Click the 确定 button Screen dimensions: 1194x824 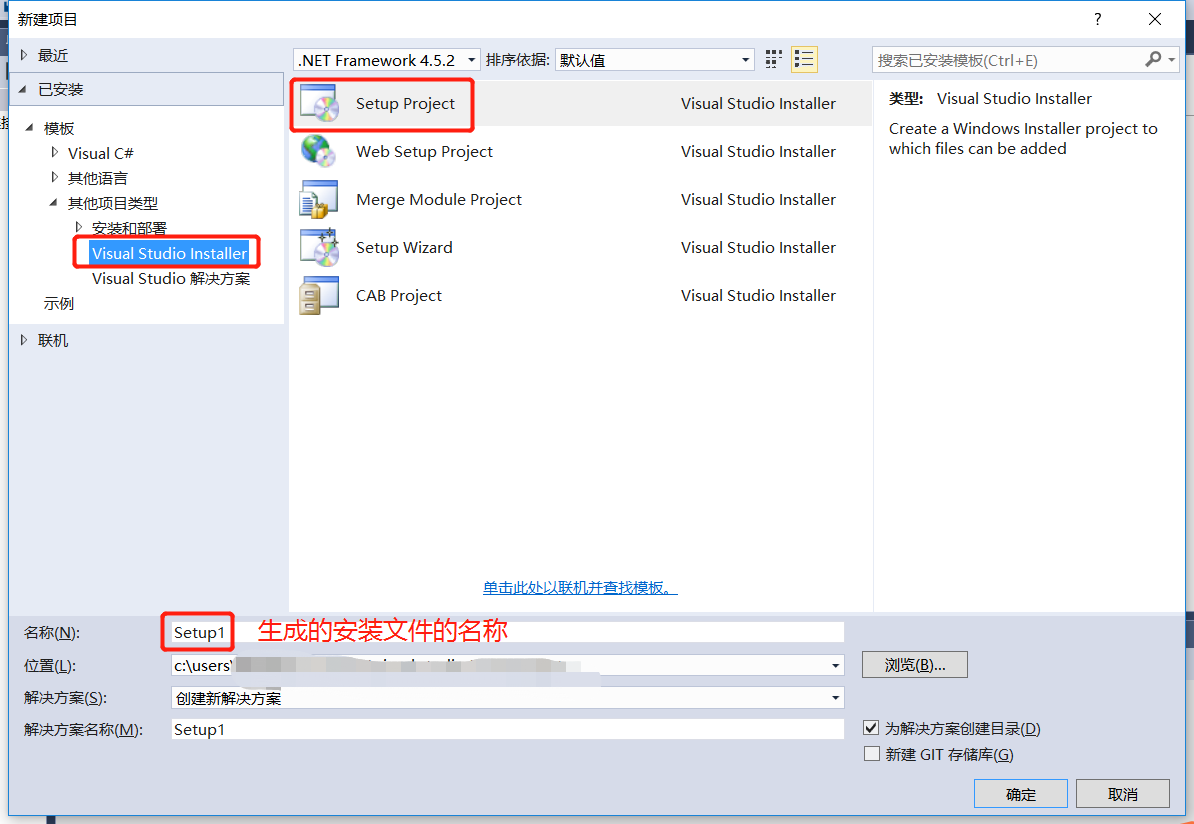click(x=1021, y=794)
